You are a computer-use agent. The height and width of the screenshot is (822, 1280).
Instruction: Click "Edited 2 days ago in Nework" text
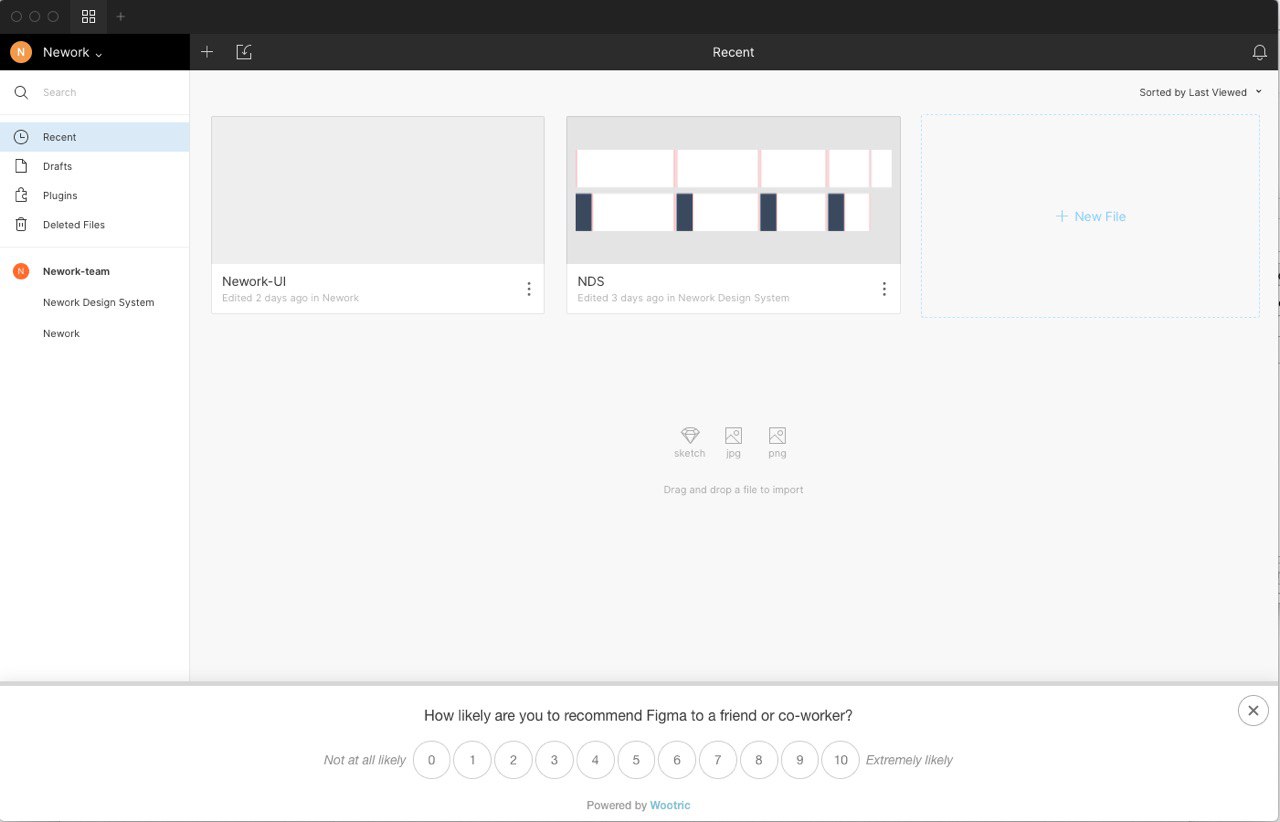290,298
